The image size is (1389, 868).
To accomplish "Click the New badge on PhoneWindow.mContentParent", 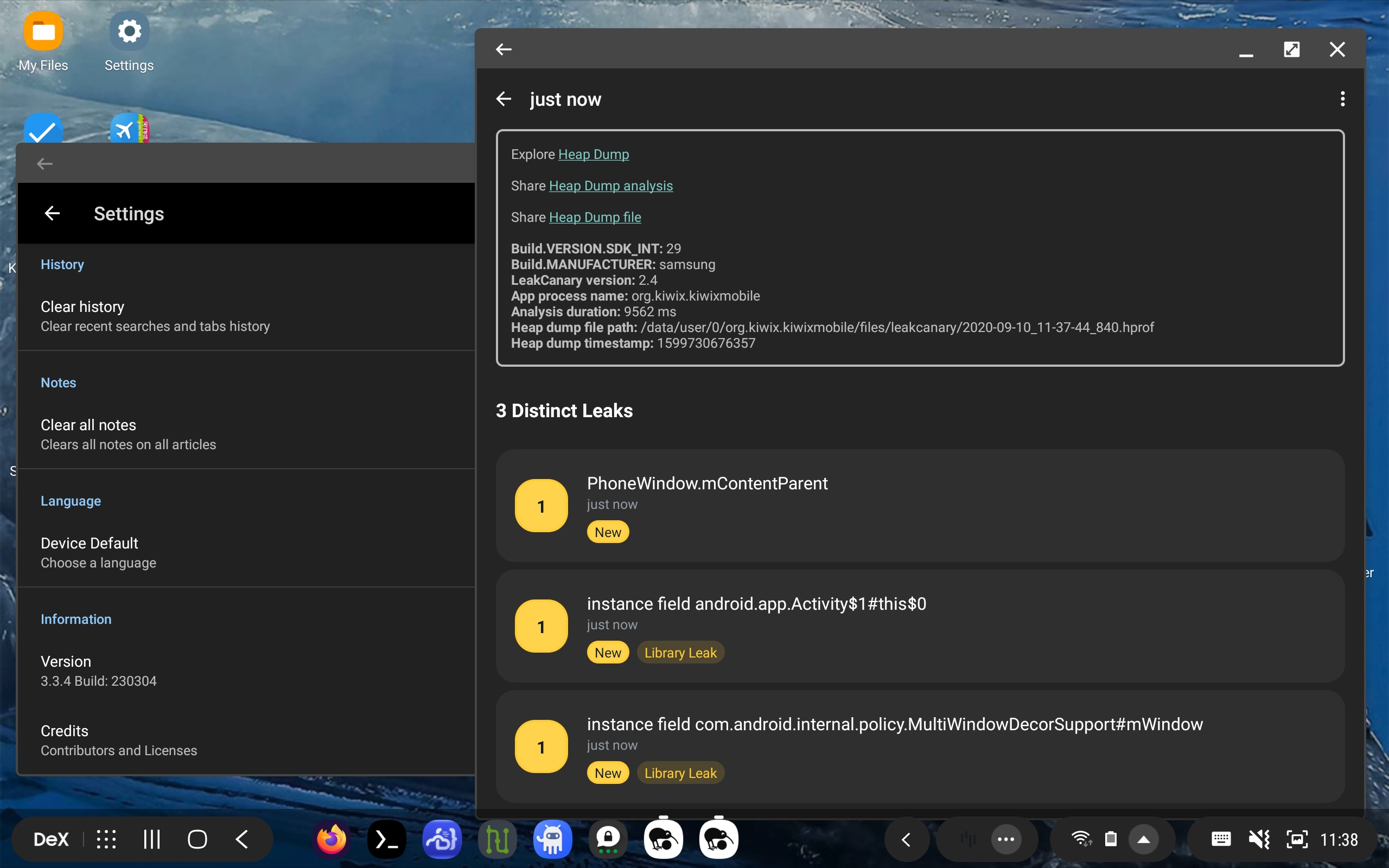I will click(608, 532).
